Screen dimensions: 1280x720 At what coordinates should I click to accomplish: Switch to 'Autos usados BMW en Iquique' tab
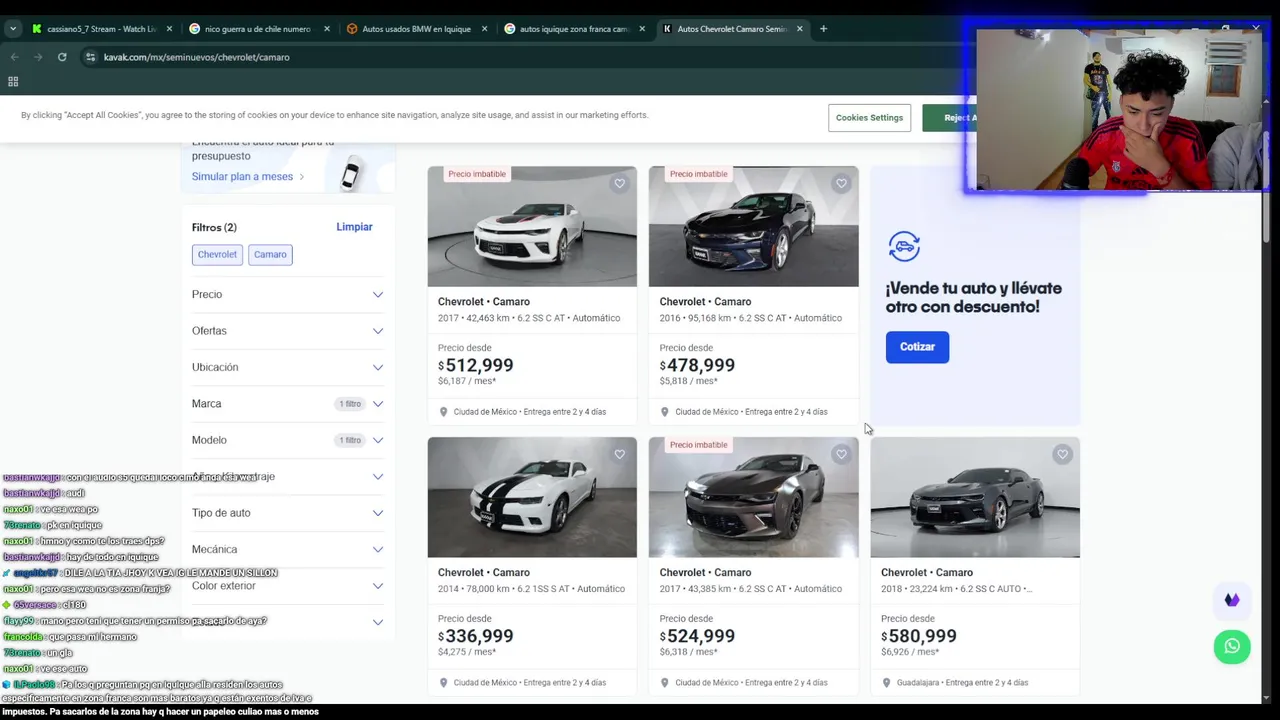click(x=415, y=29)
